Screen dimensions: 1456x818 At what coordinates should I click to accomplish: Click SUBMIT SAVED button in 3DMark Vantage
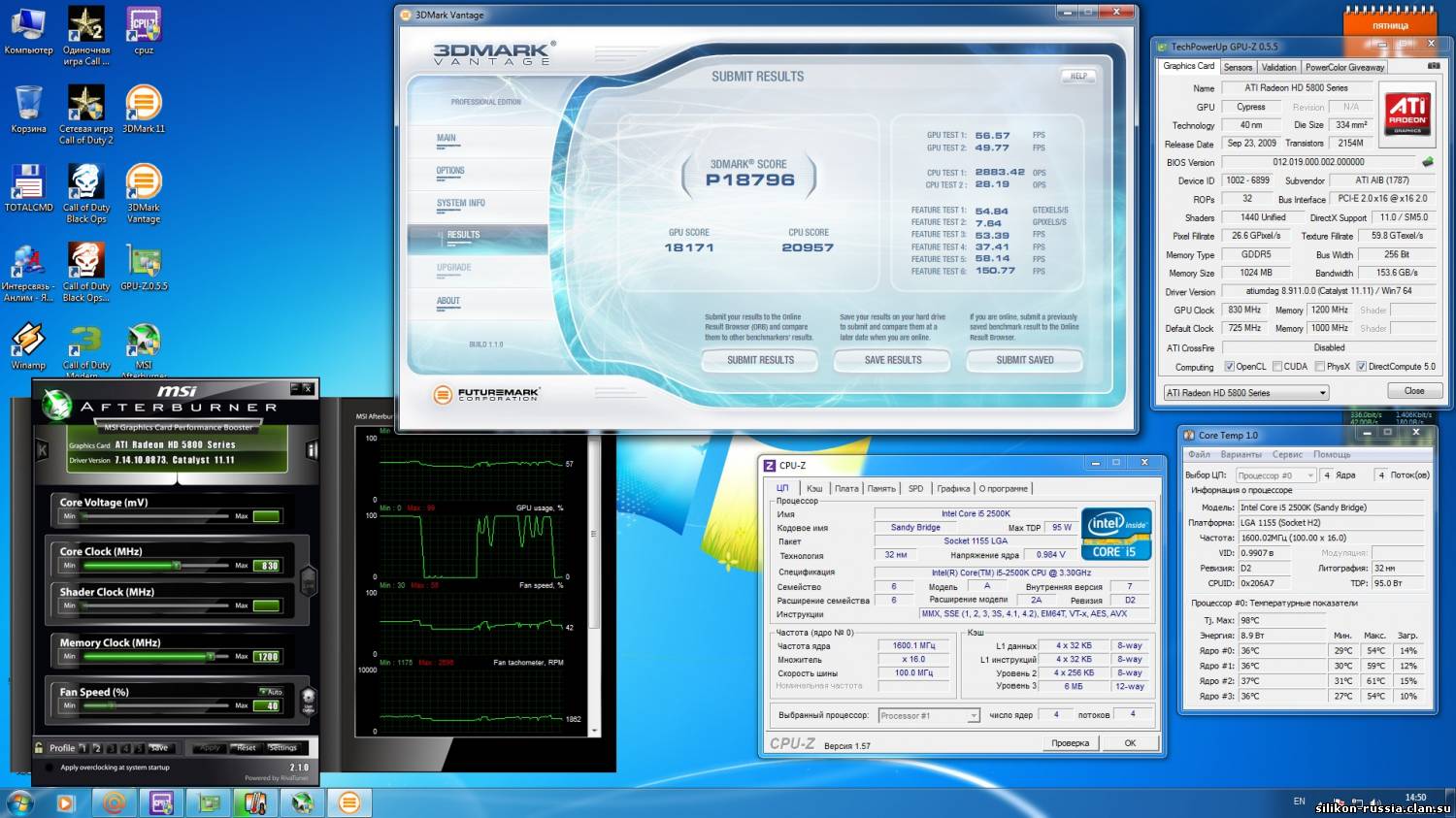click(x=1025, y=360)
